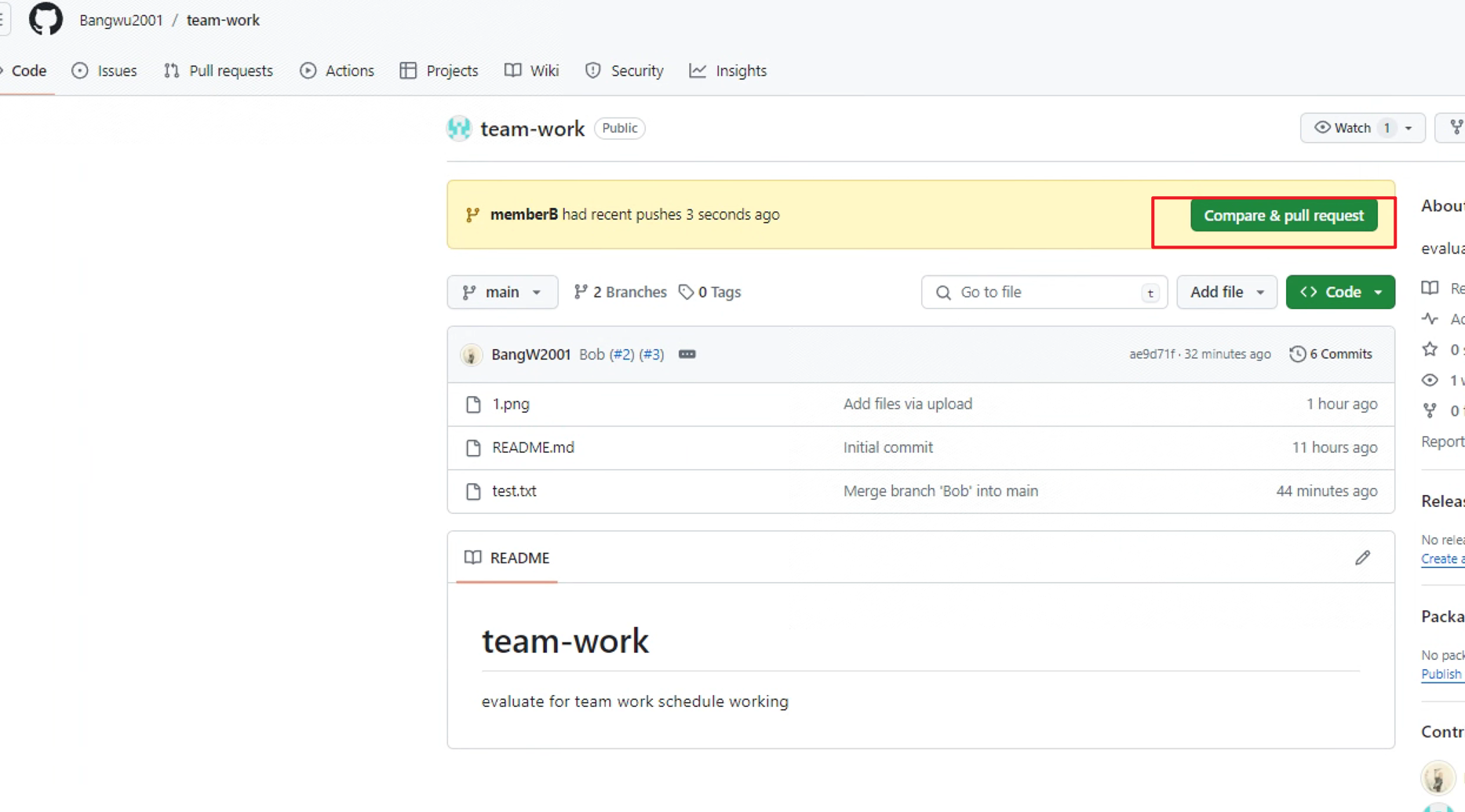Click the activity pulse icon in sidebar
The width and height of the screenshot is (1465, 812).
tap(1430, 319)
